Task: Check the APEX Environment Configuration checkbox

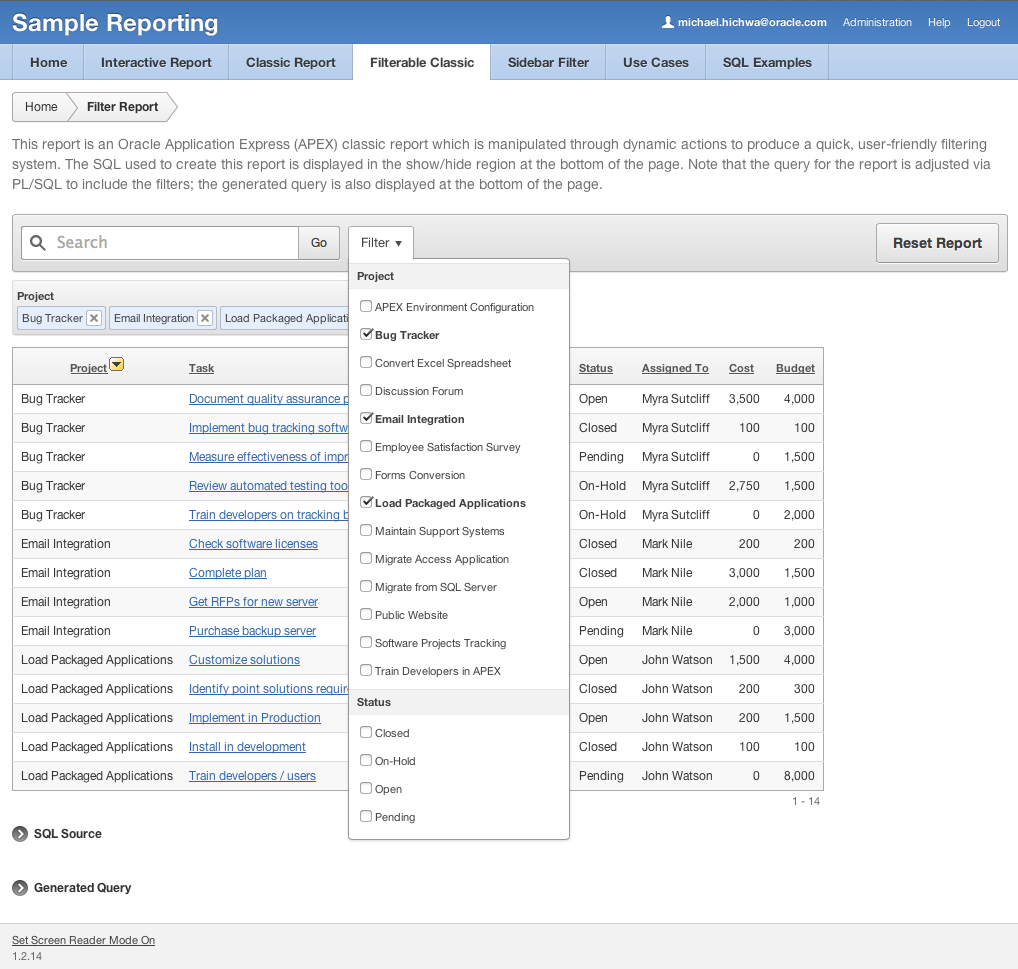Action: point(366,307)
